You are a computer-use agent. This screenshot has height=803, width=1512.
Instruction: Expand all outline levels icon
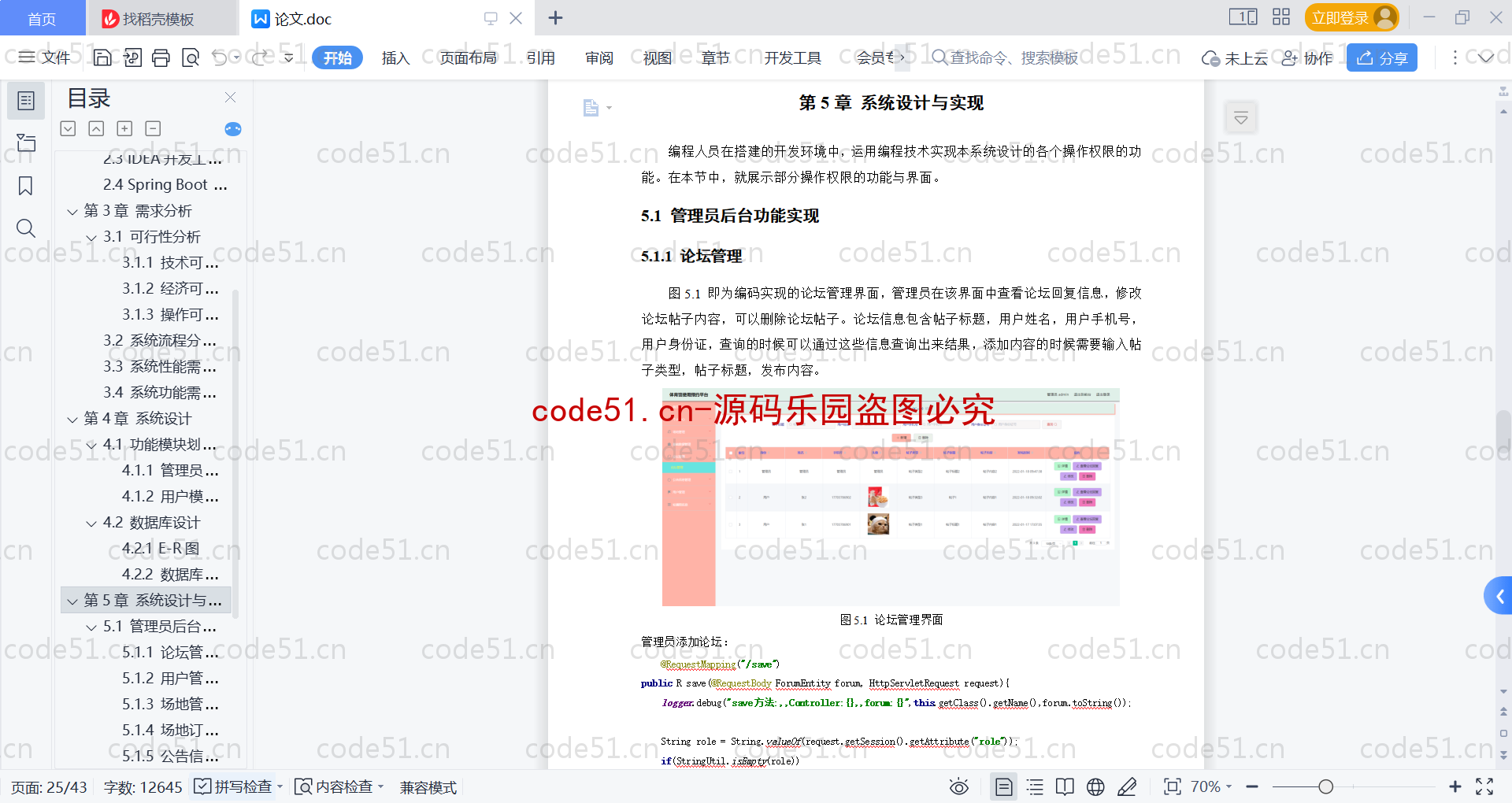(x=69, y=128)
